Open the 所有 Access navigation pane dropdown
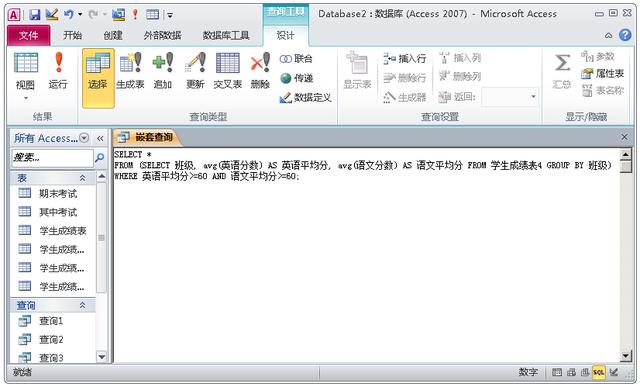Screen dimensions: 640x387 click(84, 138)
